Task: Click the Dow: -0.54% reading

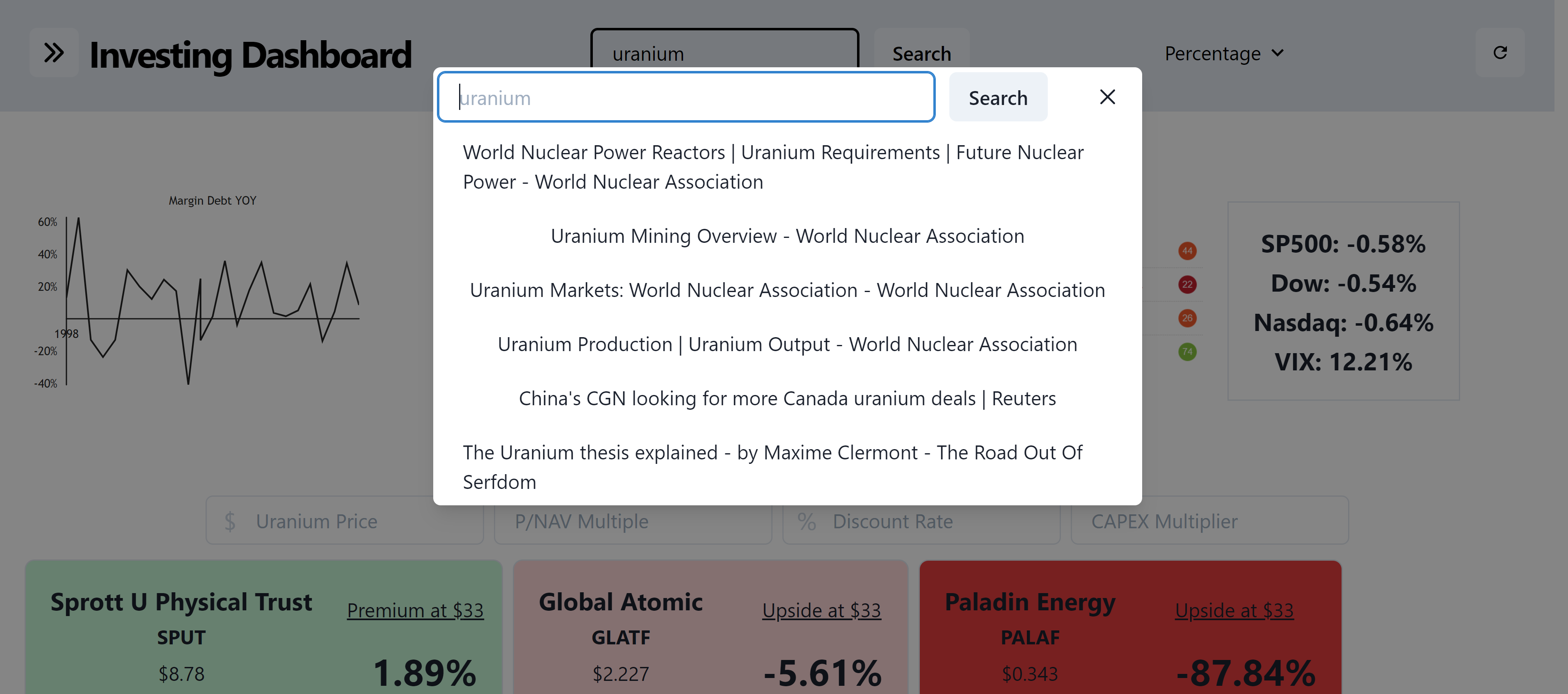Action: pyautogui.click(x=1344, y=283)
